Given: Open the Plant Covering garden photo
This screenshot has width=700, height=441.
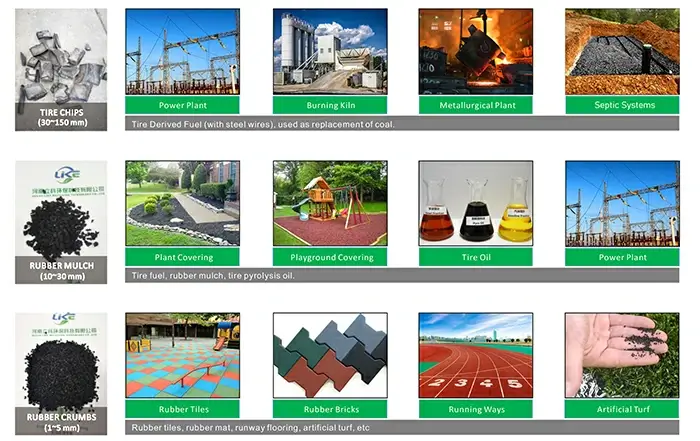Looking at the screenshot, I should tap(183, 204).
